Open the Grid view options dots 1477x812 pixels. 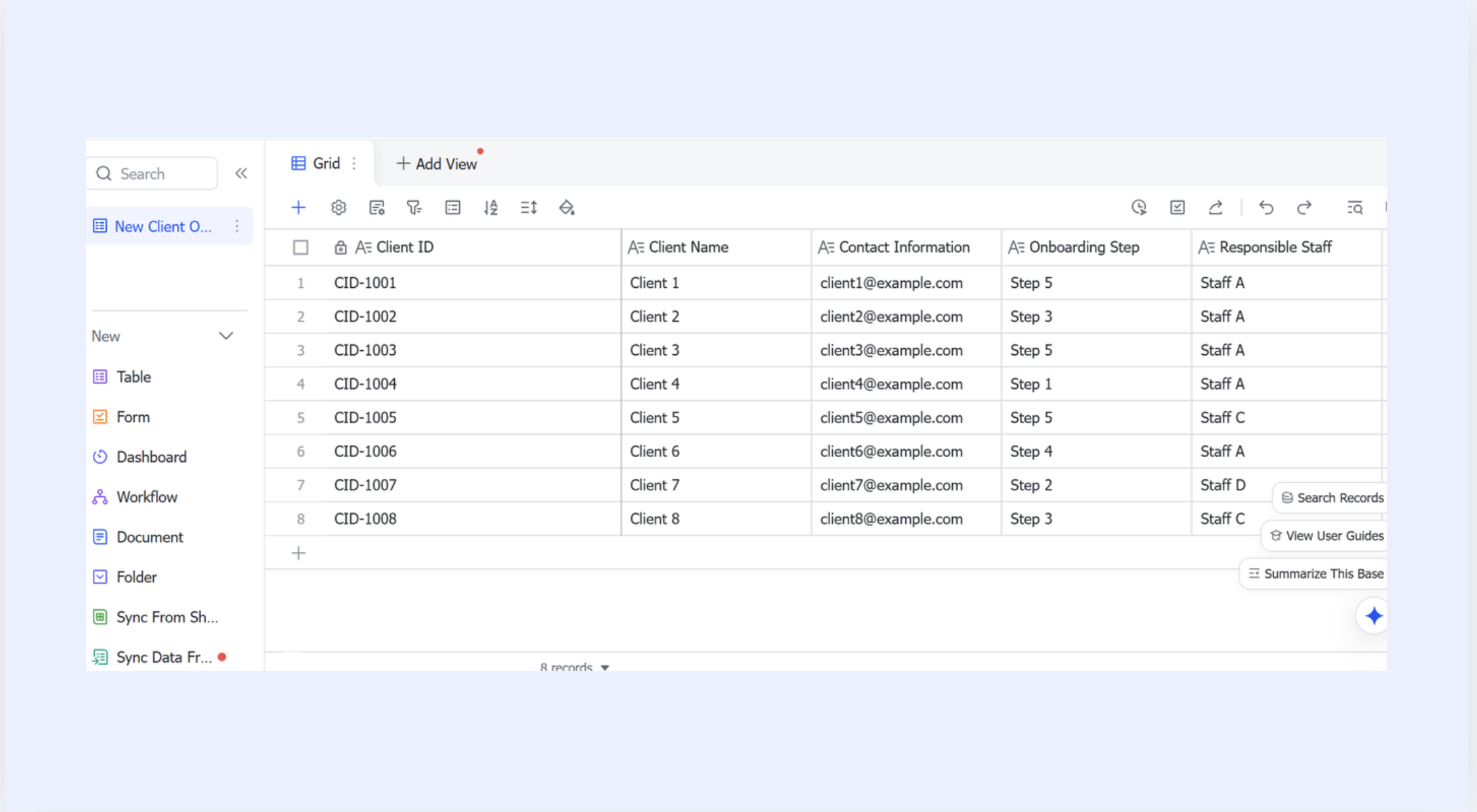354,163
